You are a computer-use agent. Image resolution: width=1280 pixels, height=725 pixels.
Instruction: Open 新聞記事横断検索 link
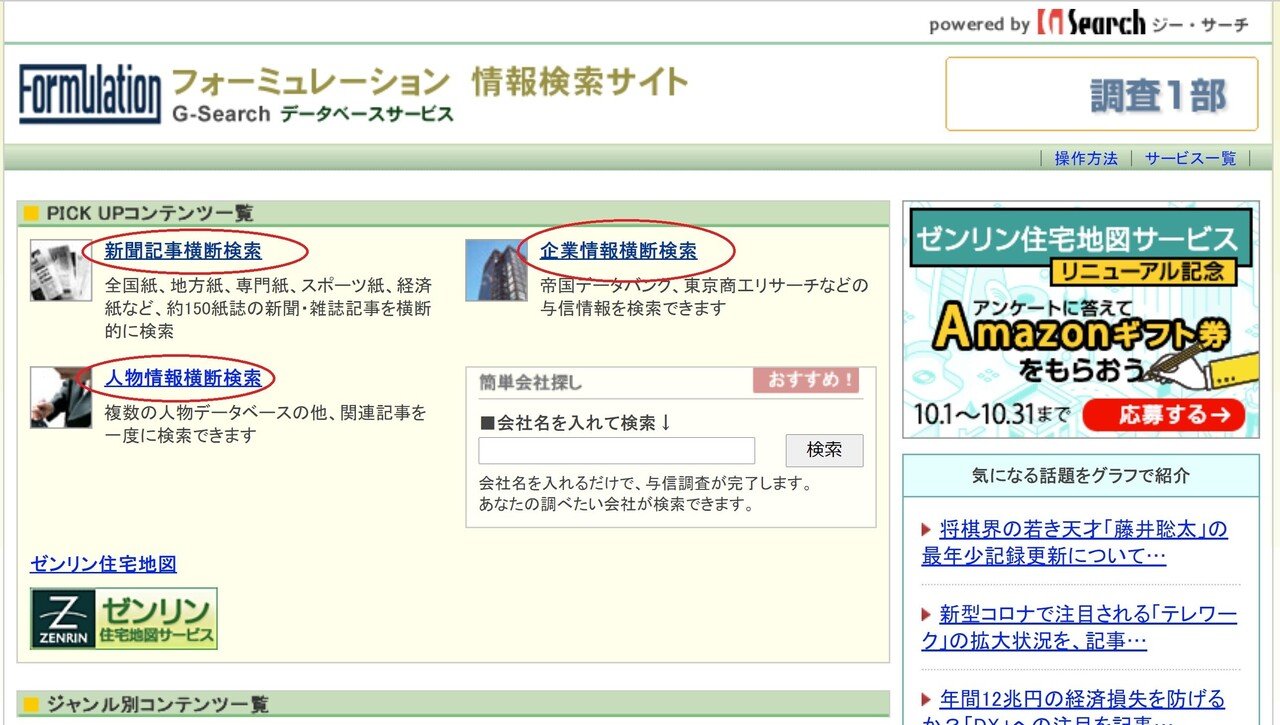pos(183,251)
